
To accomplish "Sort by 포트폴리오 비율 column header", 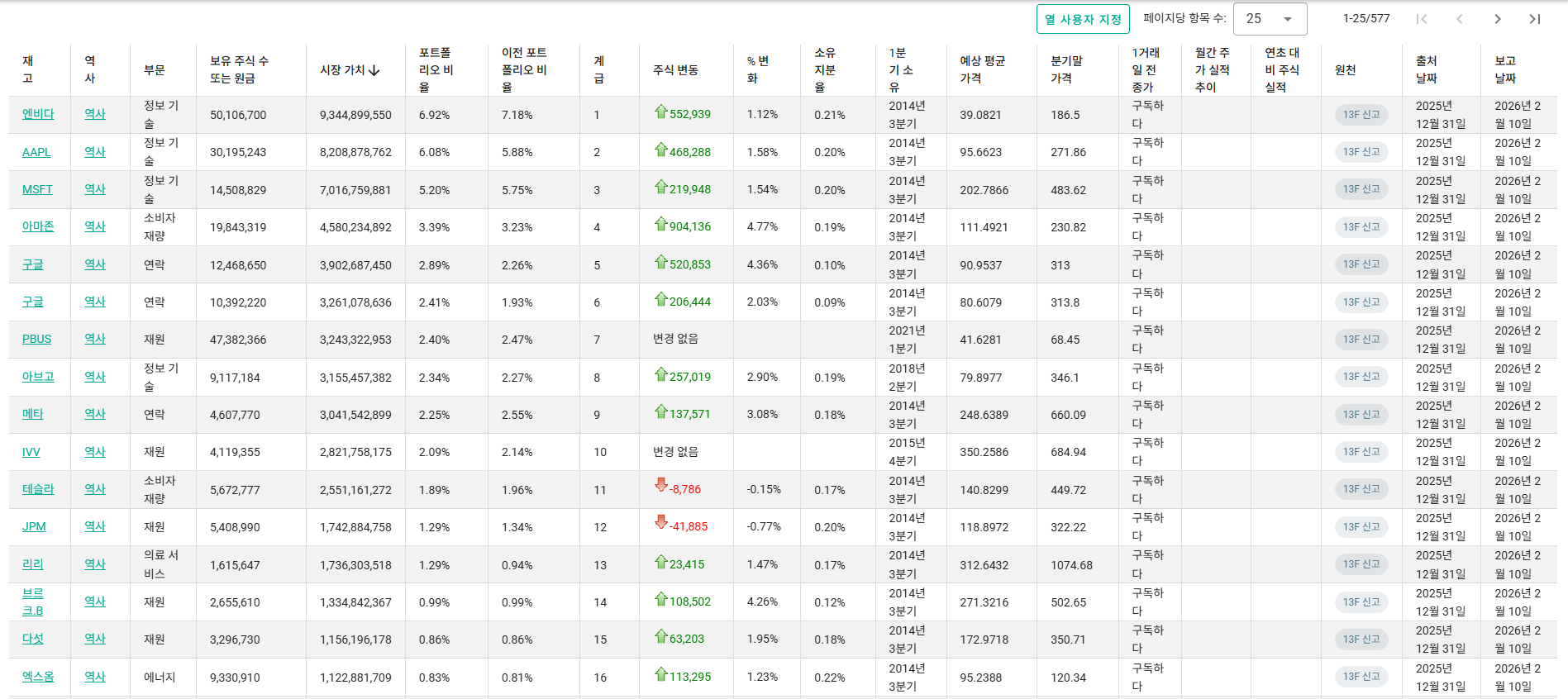I will tap(436, 70).
